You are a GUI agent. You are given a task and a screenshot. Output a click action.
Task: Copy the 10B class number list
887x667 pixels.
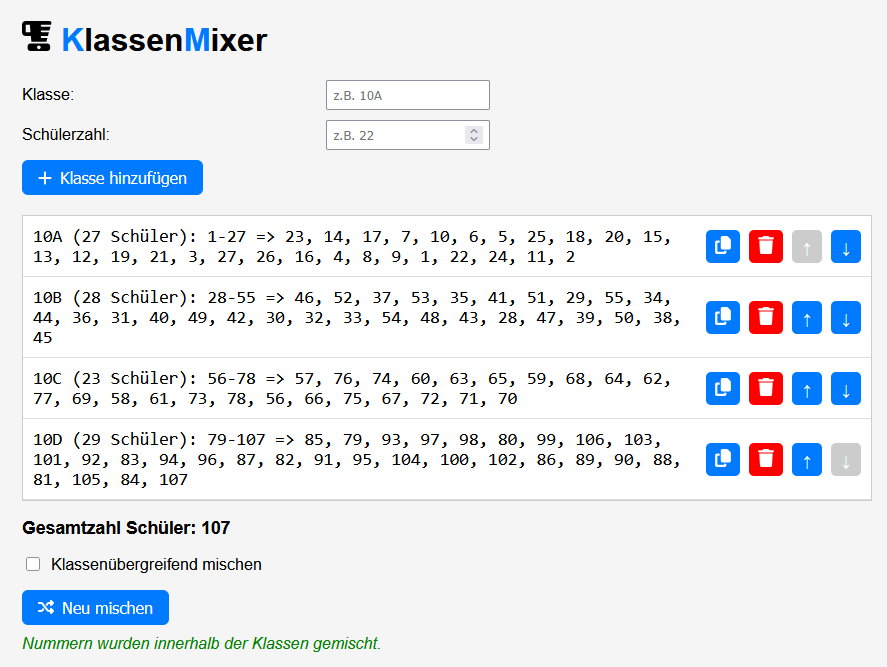point(722,317)
